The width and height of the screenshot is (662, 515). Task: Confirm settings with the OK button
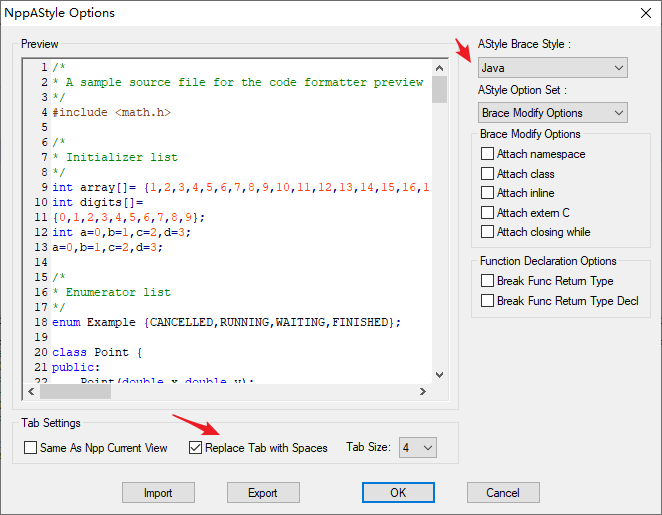[398, 493]
